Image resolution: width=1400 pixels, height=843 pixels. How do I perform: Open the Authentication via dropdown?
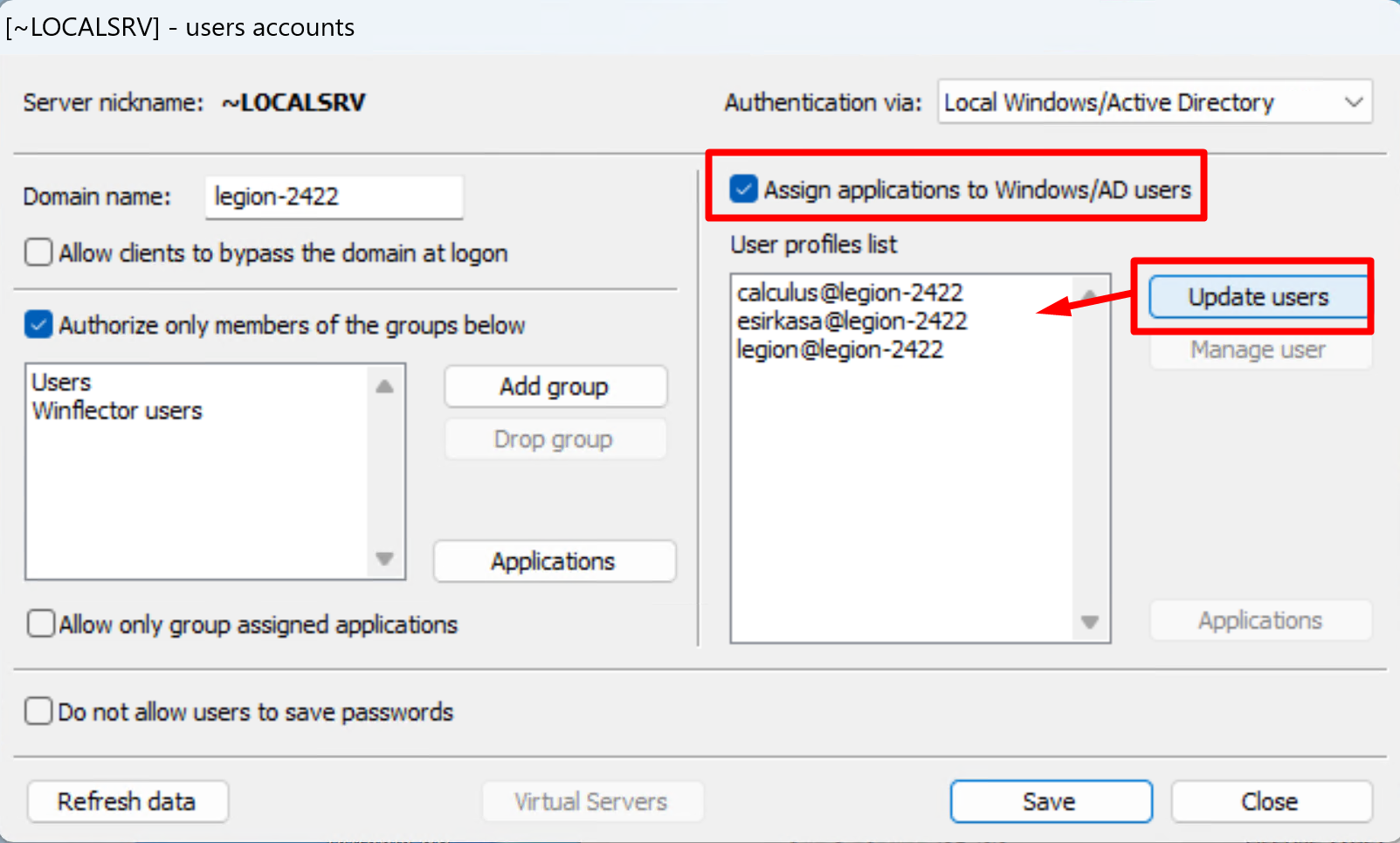pyautogui.click(x=1154, y=102)
